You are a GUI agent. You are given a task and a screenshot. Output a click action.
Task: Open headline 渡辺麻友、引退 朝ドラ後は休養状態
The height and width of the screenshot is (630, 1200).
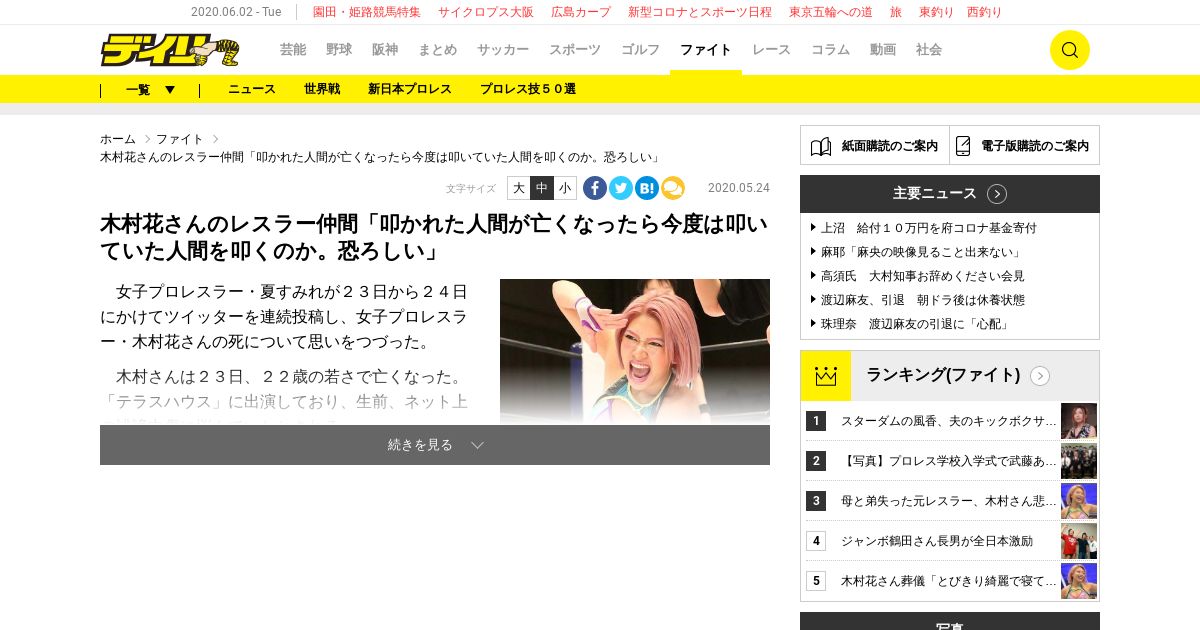click(923, 300)
